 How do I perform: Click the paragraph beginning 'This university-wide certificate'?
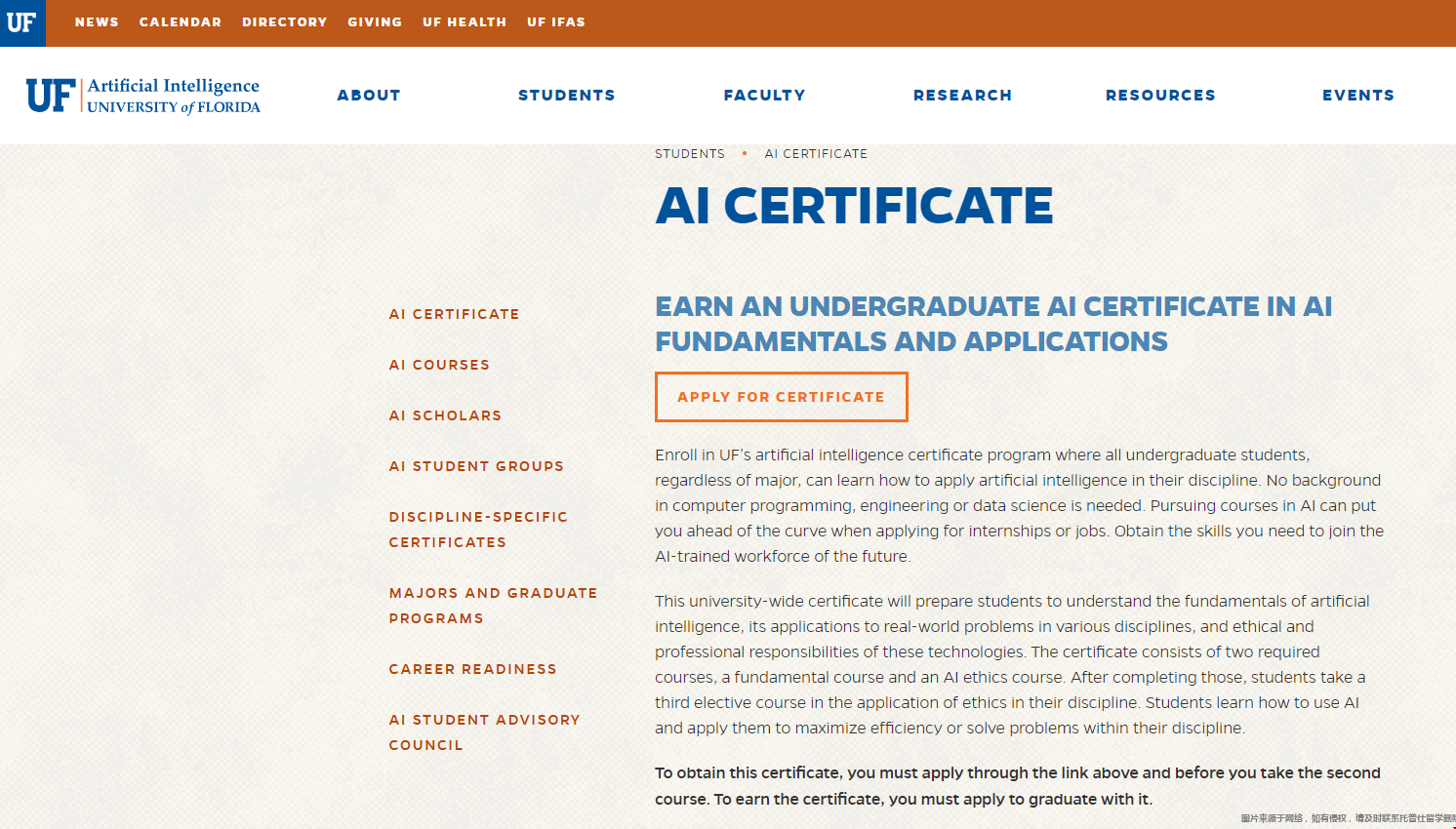click(1012, 664)
